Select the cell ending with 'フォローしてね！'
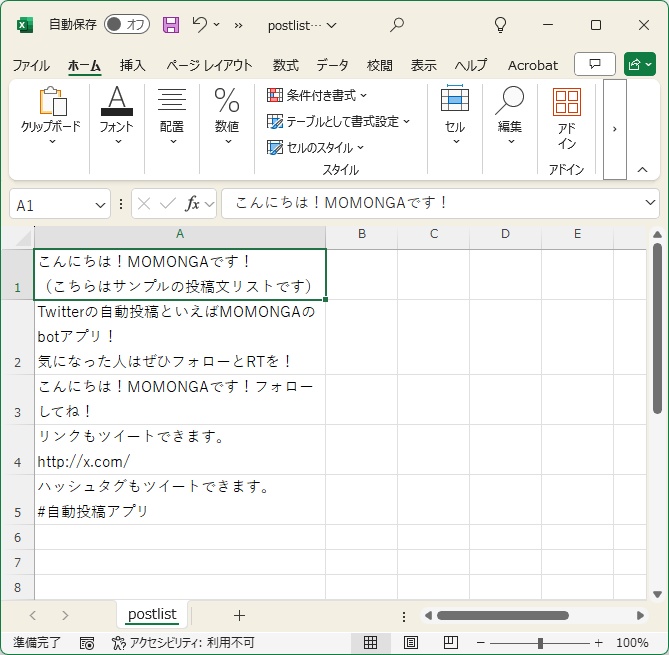Screen dimensions: 669x655 pyautogui.click(x=180, y=399)
